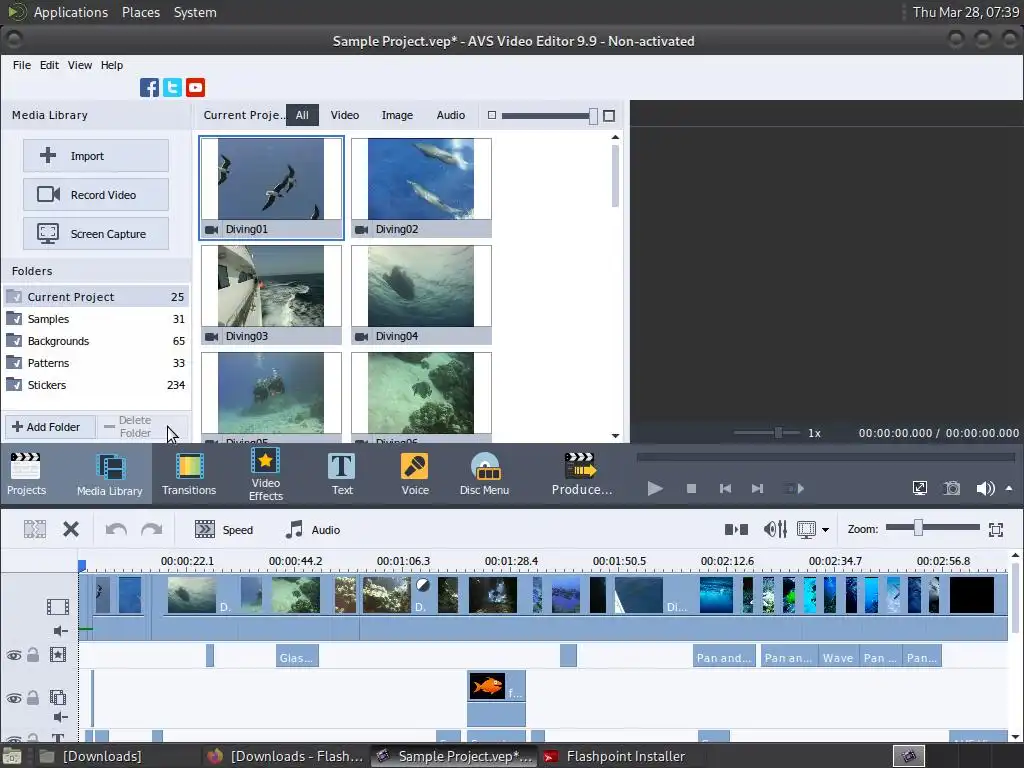The width and height of the screenshot is (1024, 768).
Task: Lock the video effects track
Action: [33, 654]
